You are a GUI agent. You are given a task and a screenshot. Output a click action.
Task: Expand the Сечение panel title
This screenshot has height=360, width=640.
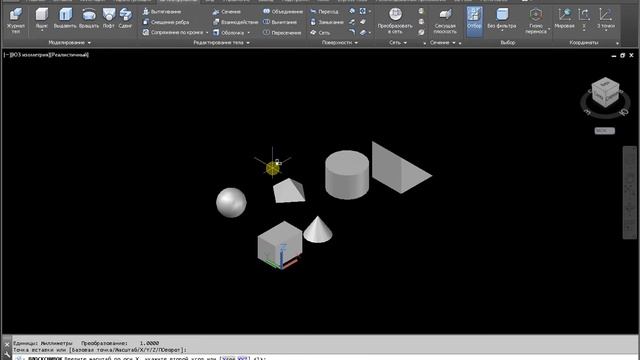tap(442, 42)
